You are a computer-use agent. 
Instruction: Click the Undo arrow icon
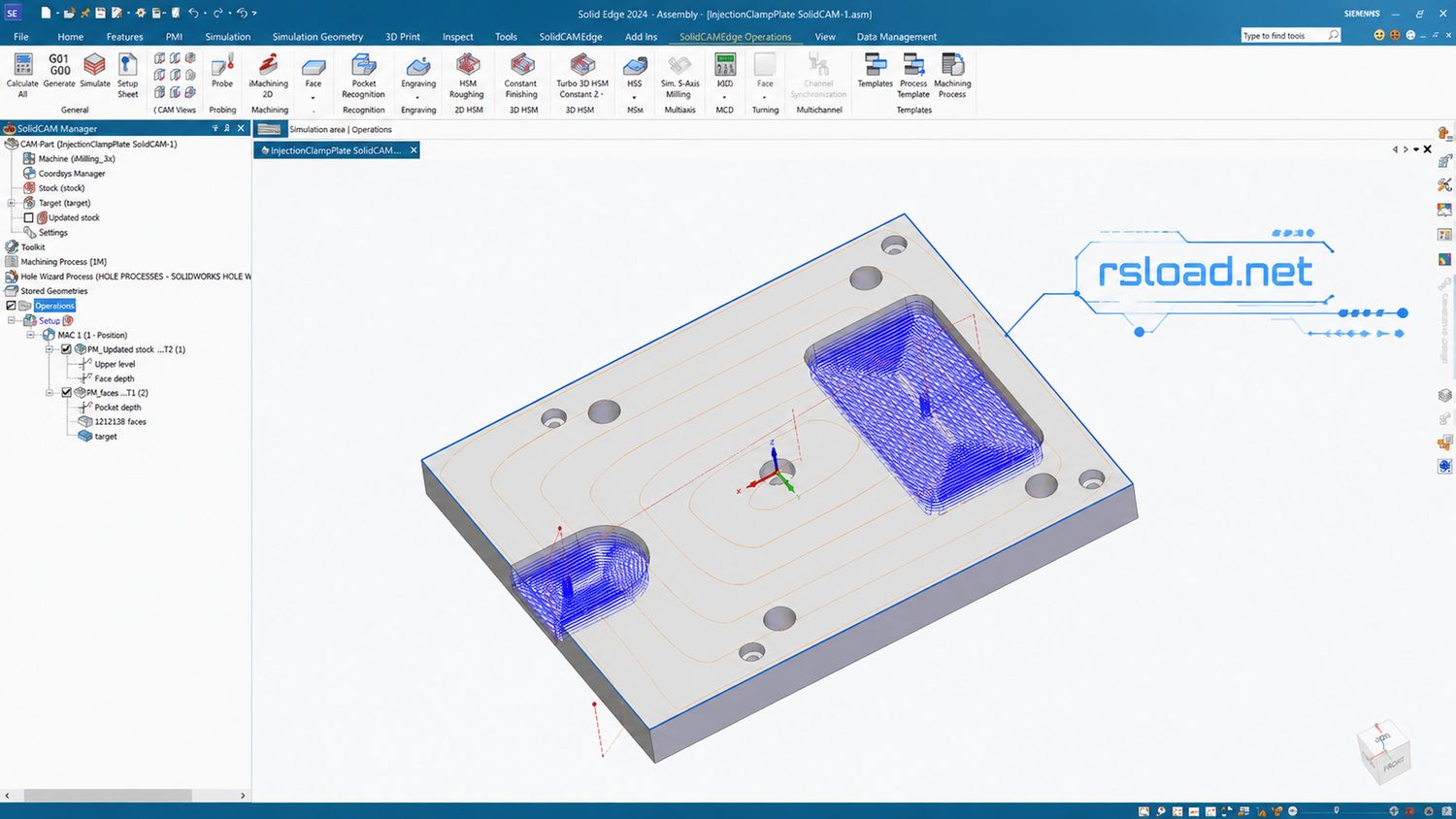point(193,14)
